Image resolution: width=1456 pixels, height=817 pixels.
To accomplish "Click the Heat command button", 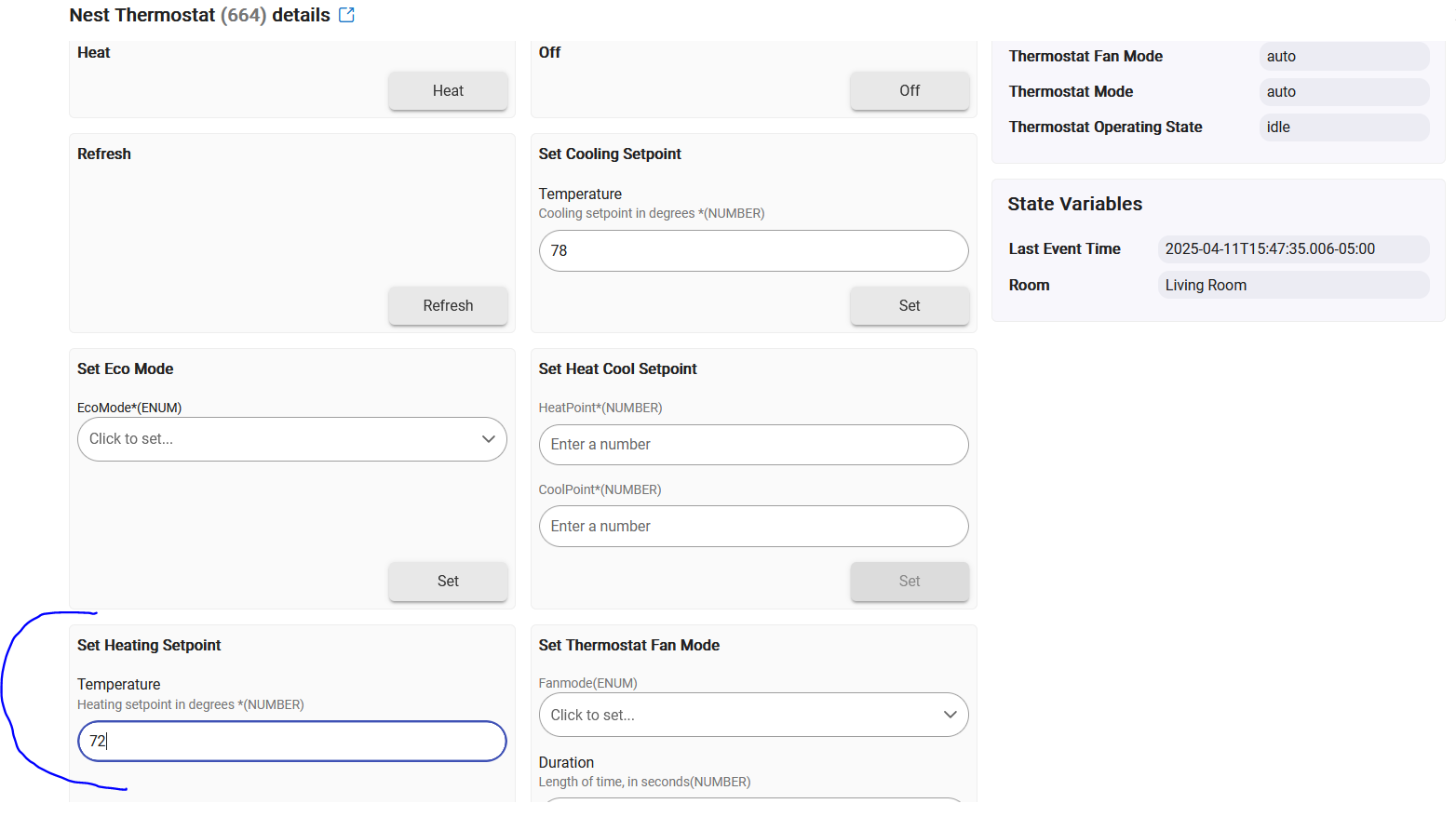I will coord(448,90).
